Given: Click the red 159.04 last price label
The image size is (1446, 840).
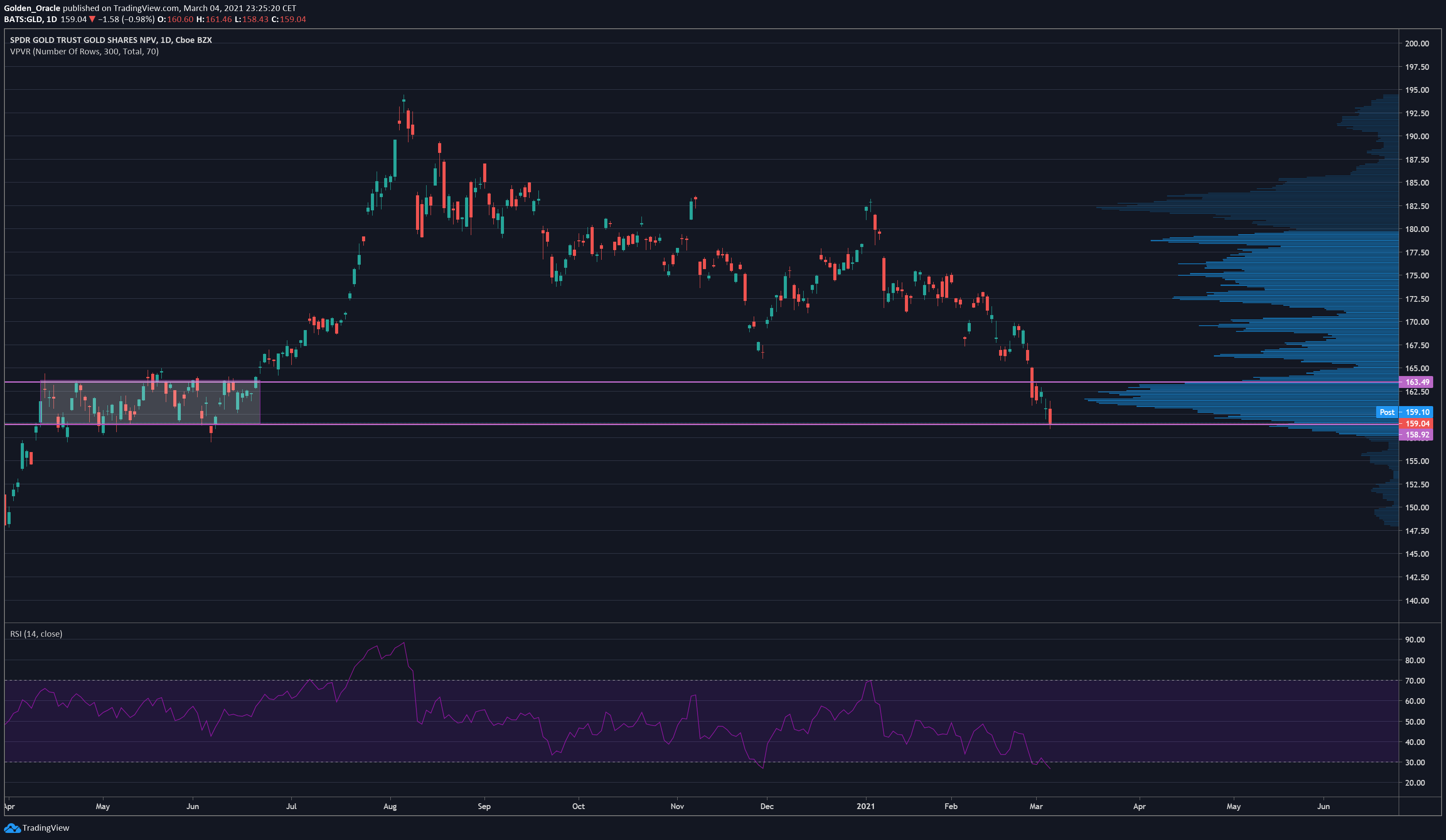Looking at the screenshot, I should coord(1417,424).
